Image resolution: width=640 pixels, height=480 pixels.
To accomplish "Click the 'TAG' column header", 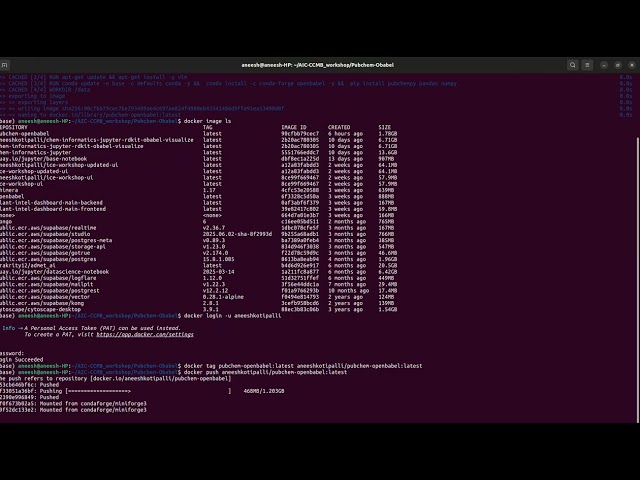I will pyautogui.click(x=207, y=127).
